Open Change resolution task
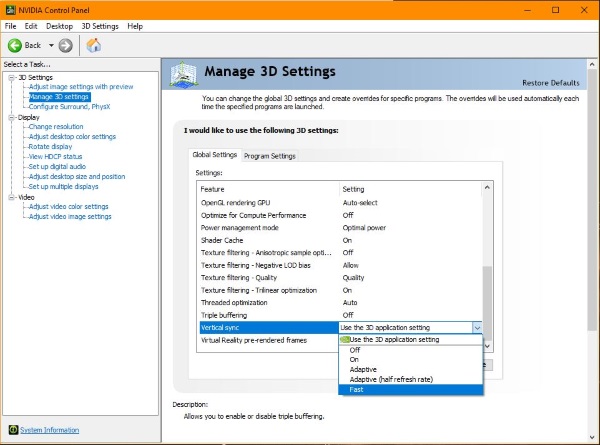Viewport: 600px width, 445px height. click(56, 126)
